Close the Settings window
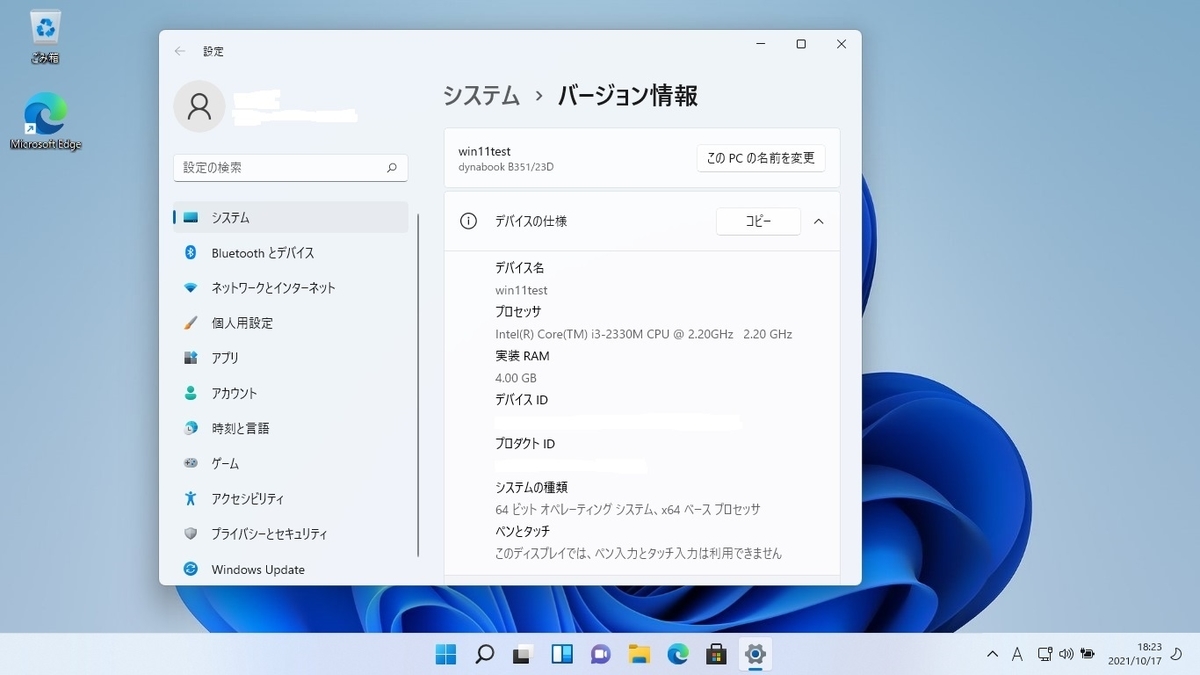 (x=841, y=44)
